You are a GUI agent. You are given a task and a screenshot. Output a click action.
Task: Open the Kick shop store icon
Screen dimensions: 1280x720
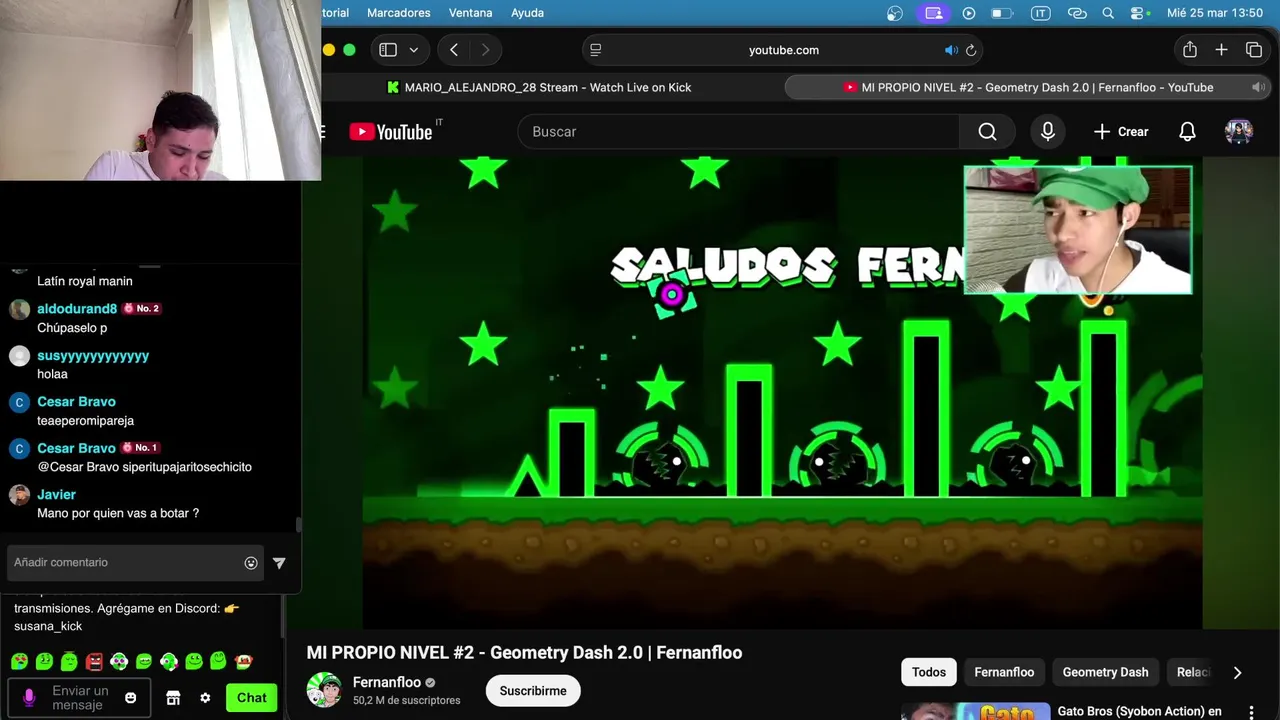[x=173, y=698]
